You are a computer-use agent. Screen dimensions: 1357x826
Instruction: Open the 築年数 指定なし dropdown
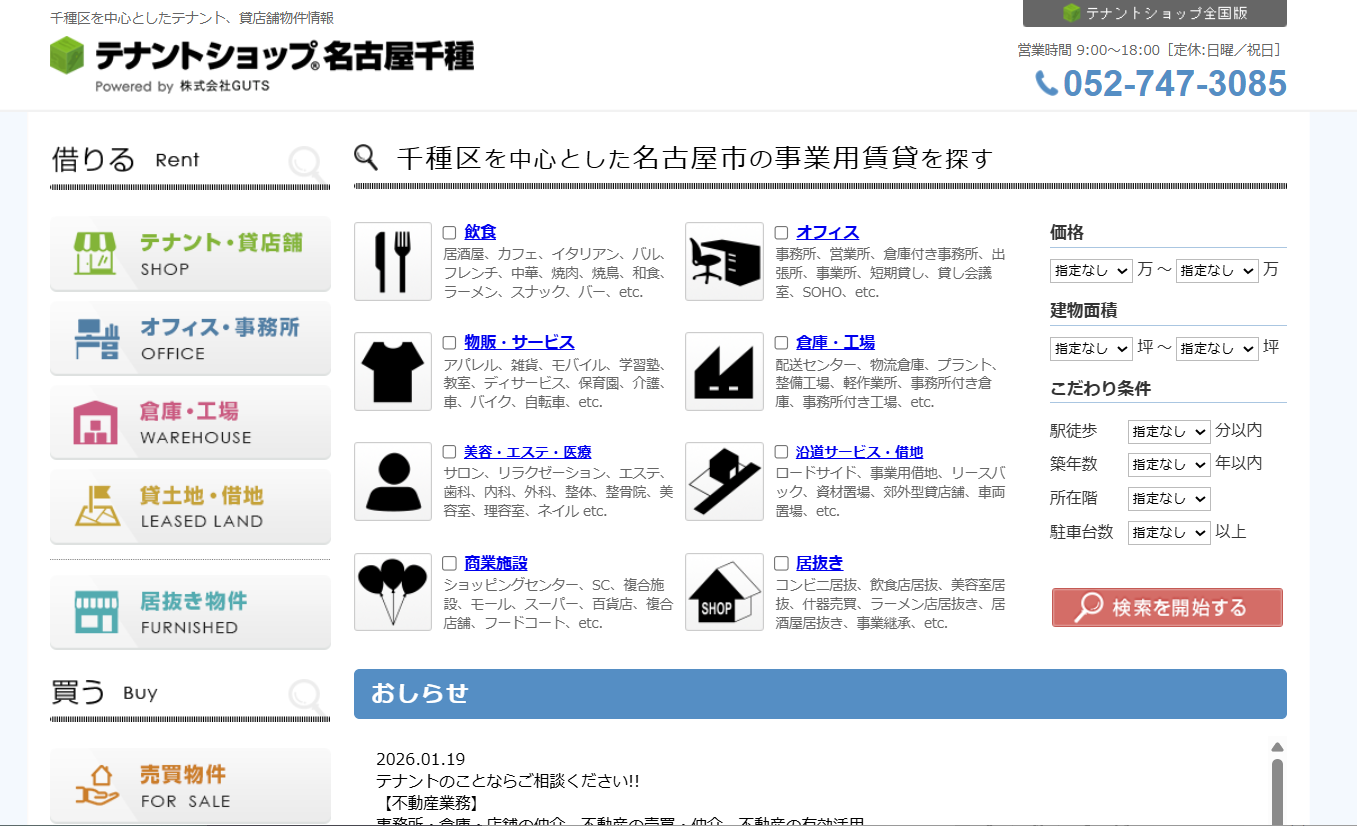click(x=1168, y=463)
